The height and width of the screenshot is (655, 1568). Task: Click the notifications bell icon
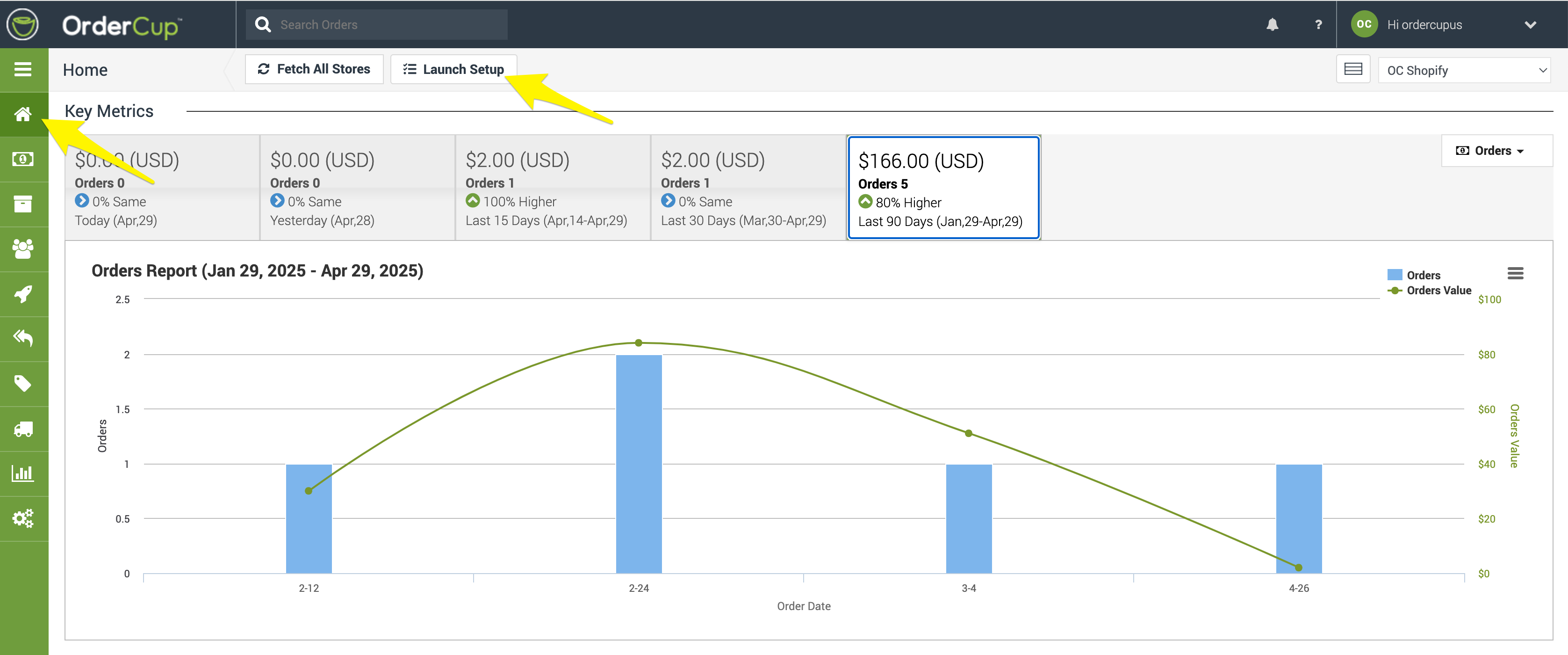point(1272,24)
